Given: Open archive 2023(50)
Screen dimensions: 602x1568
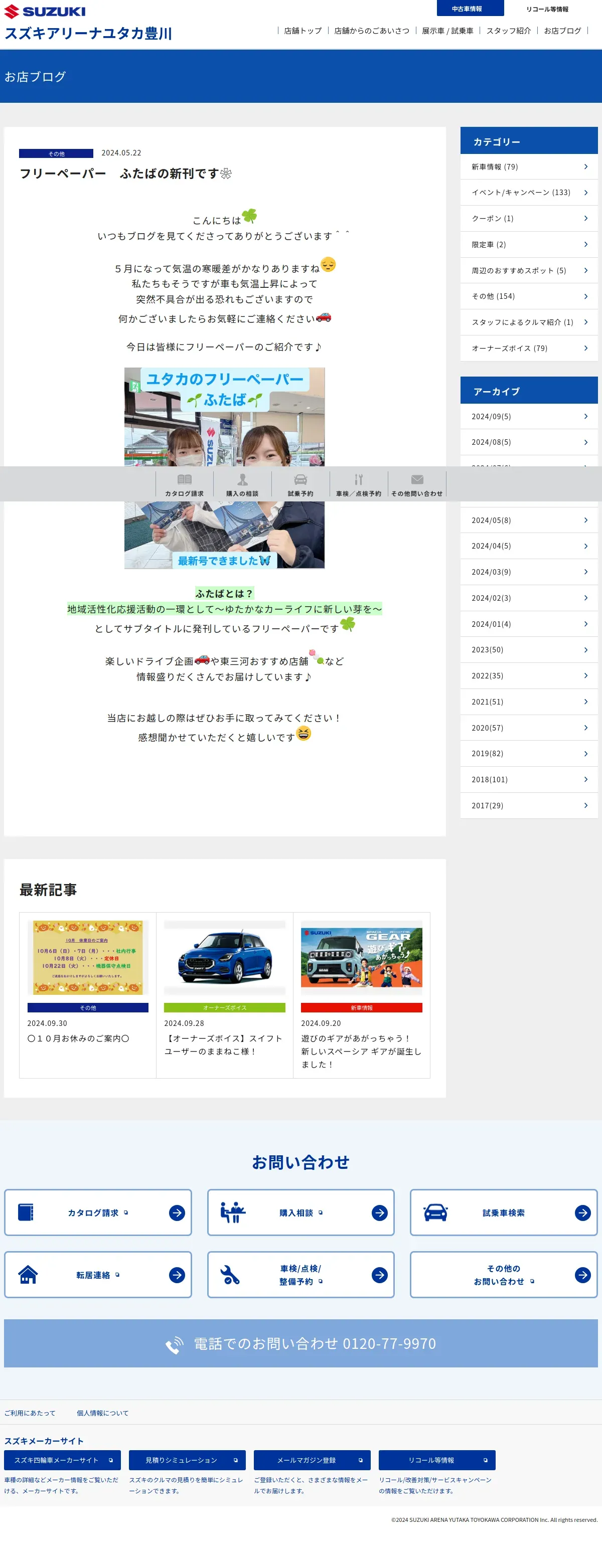Looking at the screenshot, I should 529,649.
